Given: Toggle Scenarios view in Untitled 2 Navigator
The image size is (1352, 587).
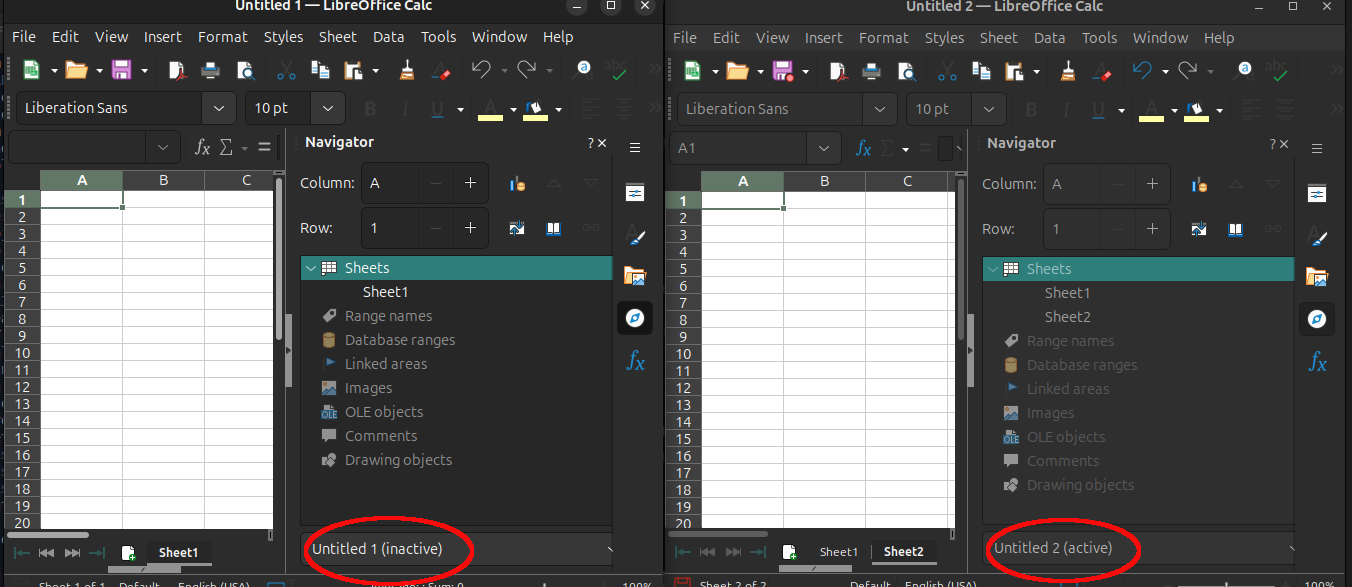Looking at the screenshot, I should [x=1235, y=229].
